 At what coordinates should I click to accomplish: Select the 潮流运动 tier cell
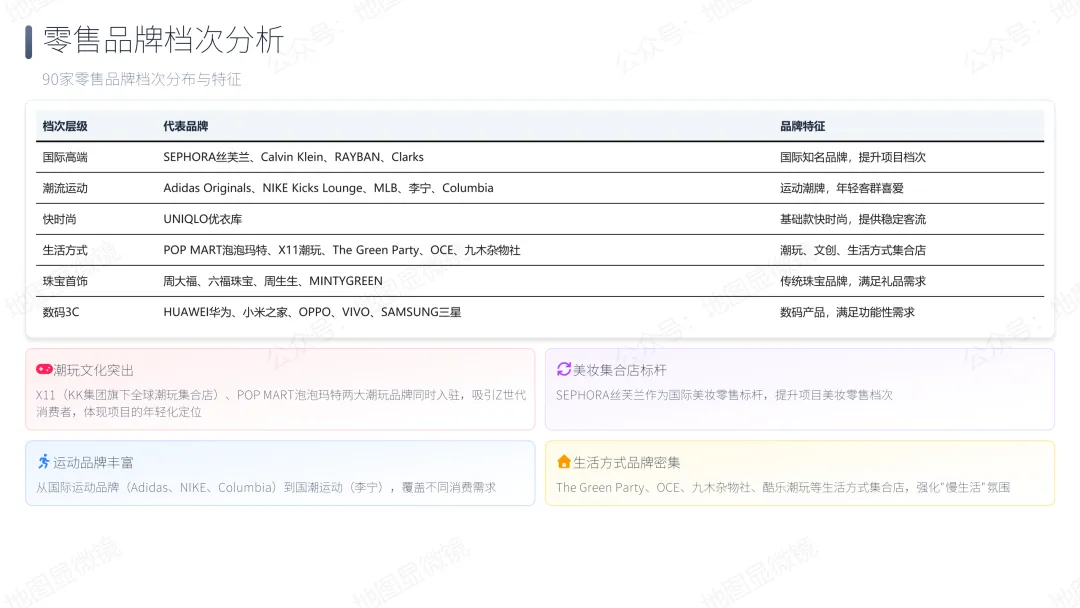[x=65, y=188]
